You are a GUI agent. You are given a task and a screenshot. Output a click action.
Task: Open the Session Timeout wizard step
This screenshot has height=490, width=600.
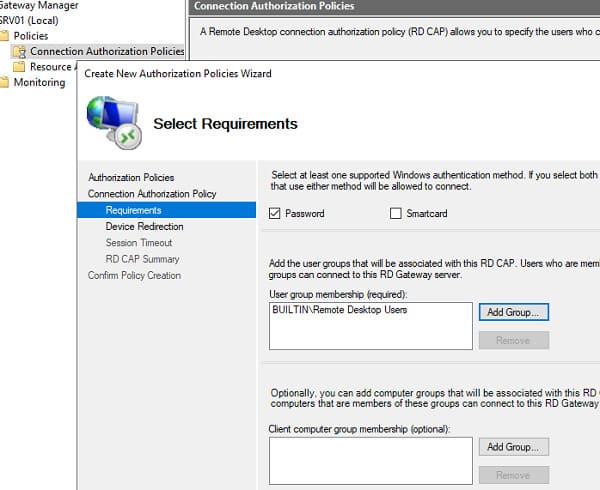[139, 243]
